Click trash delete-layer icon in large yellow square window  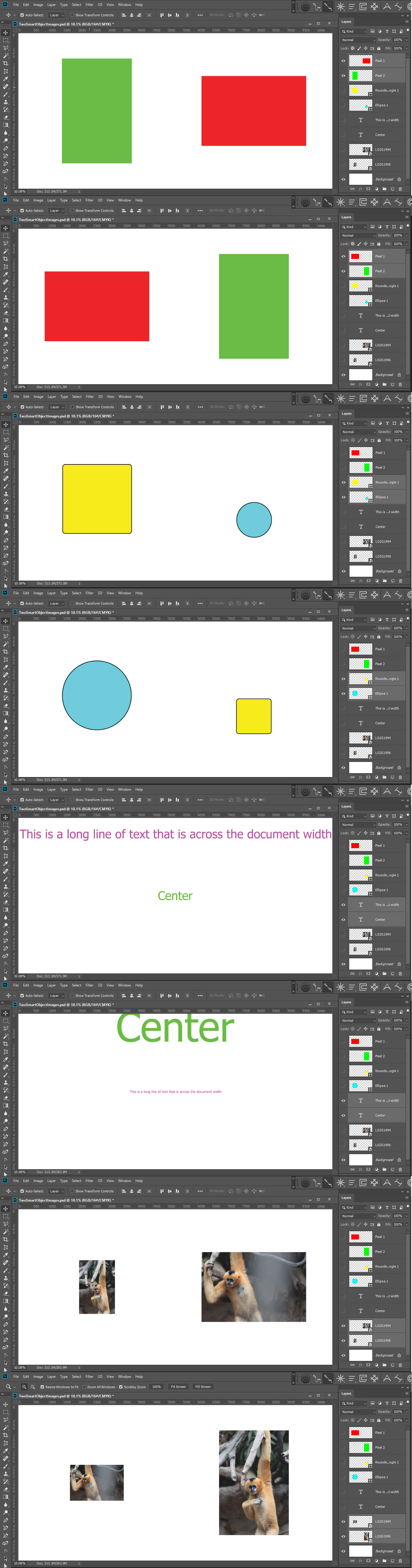[x=400, y=581]
